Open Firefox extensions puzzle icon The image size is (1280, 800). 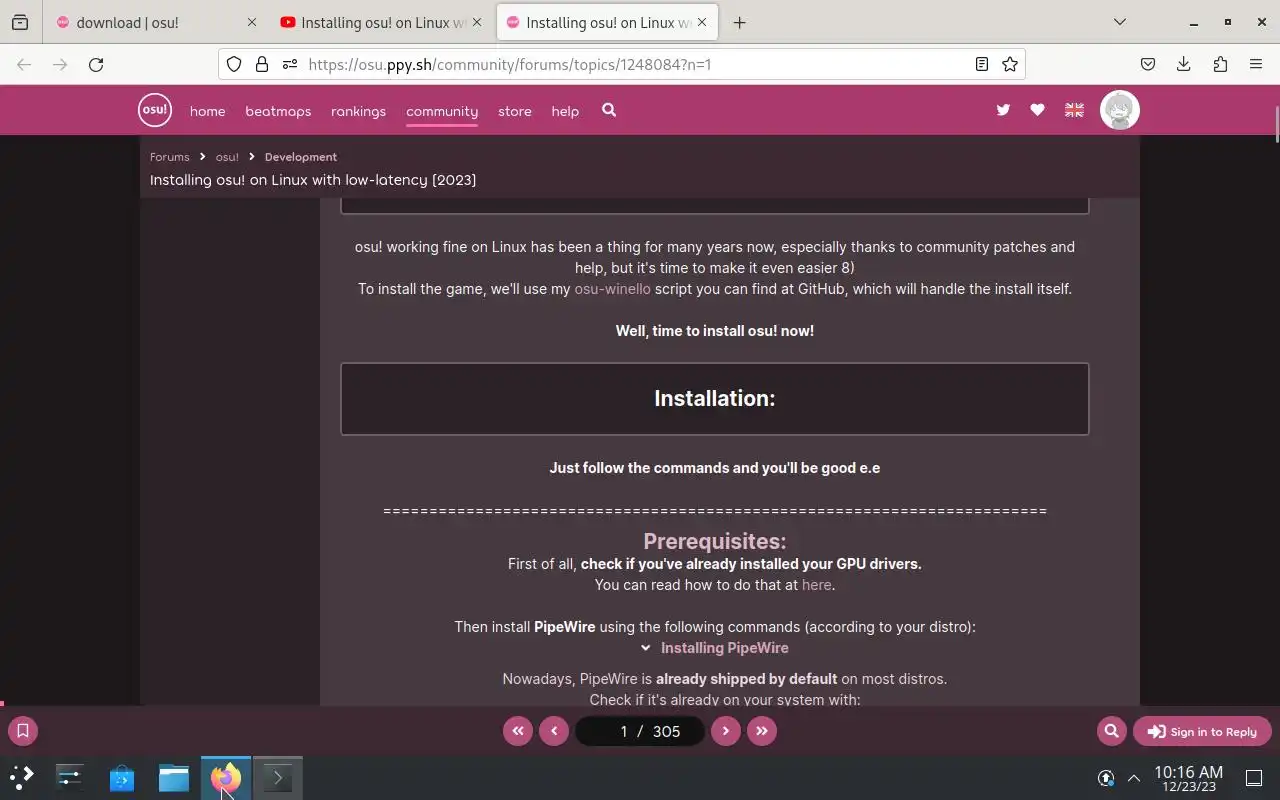click(x=1220, y=64)
